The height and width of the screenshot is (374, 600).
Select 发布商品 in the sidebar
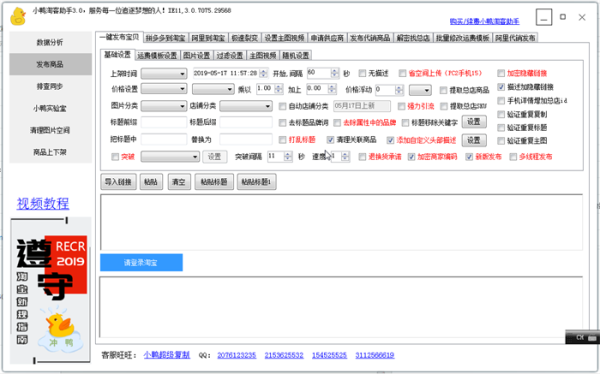(x=50, y=64)
